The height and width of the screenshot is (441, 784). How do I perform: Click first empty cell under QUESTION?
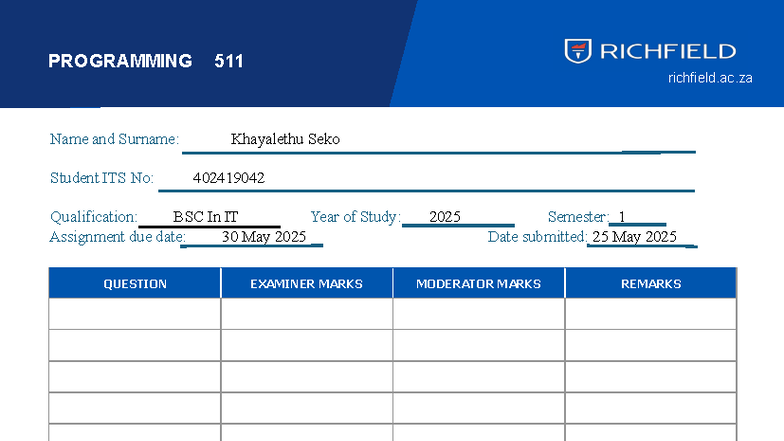coord(135,314)
